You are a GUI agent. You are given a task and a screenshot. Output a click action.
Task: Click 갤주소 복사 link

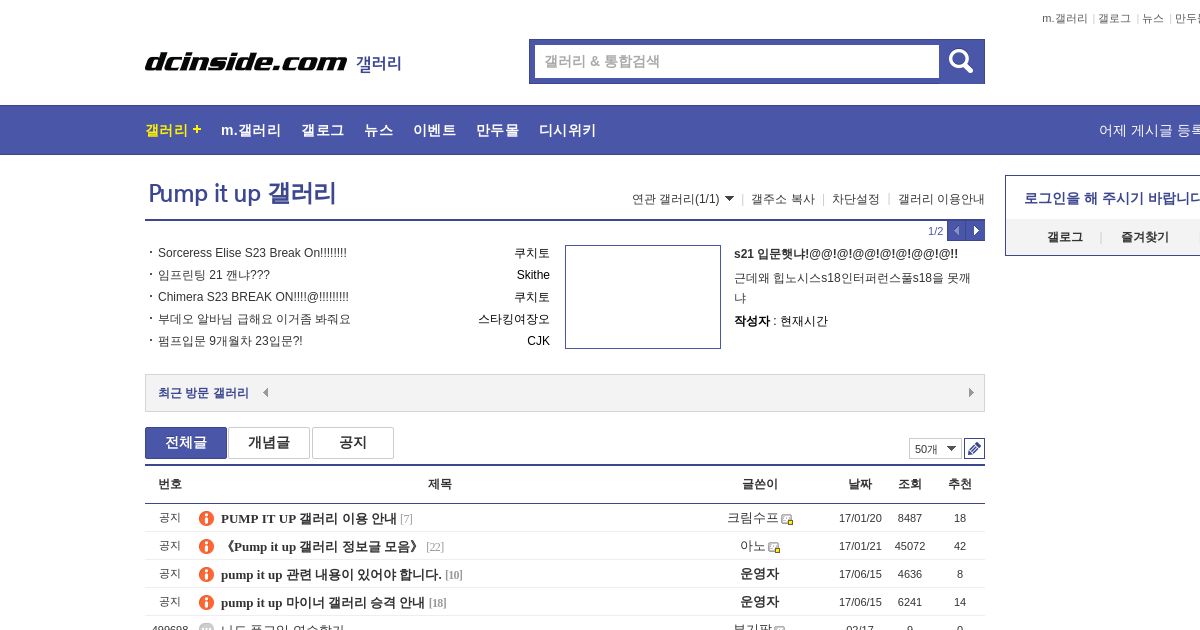pos(783,199)
